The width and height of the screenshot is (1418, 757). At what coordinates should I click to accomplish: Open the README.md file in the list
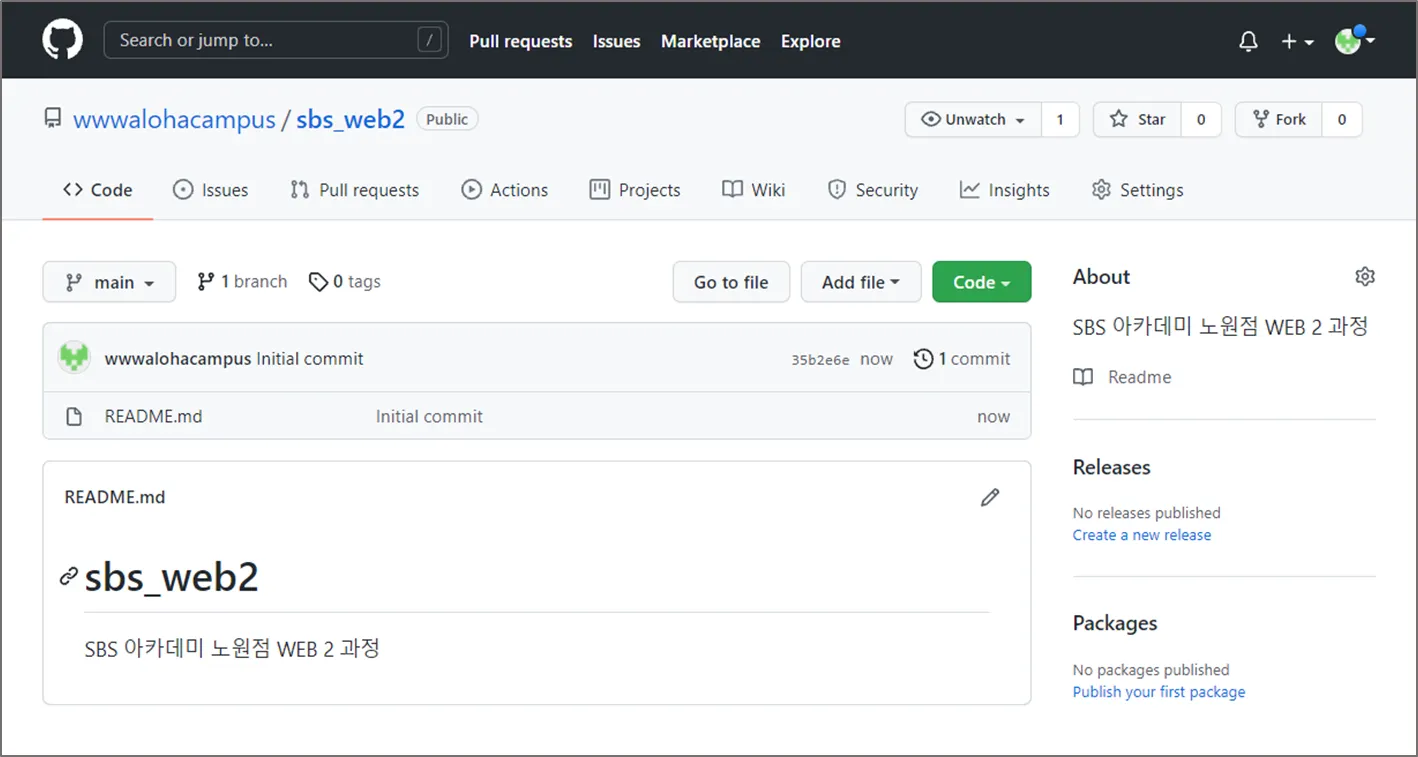pyautogui.click(x=153, y=417)
